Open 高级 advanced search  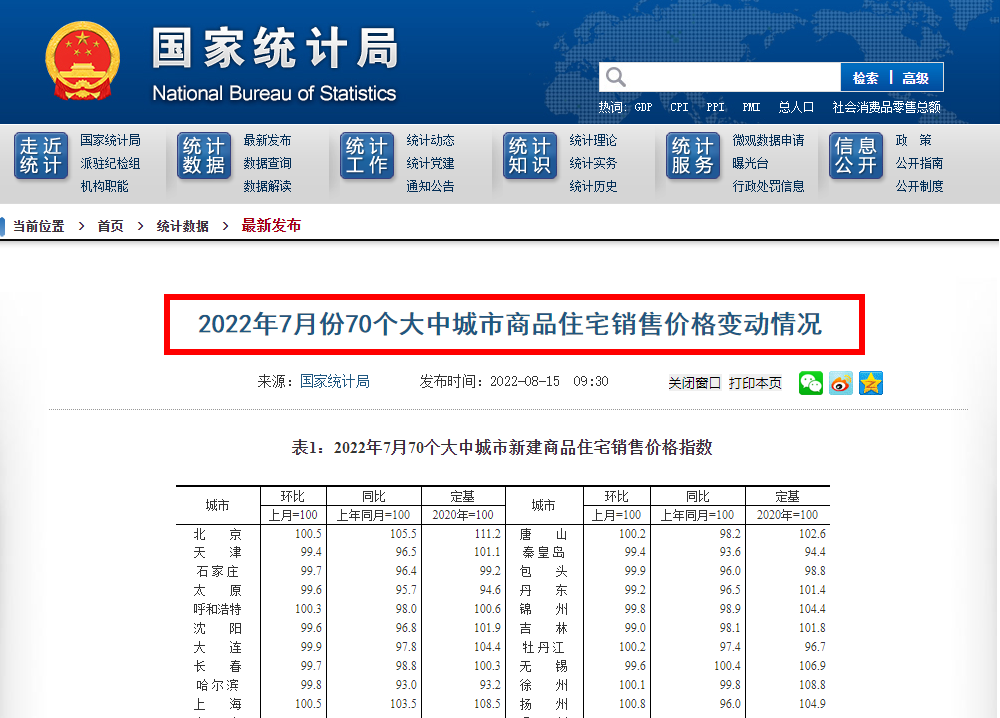click(x=916, y=78)
